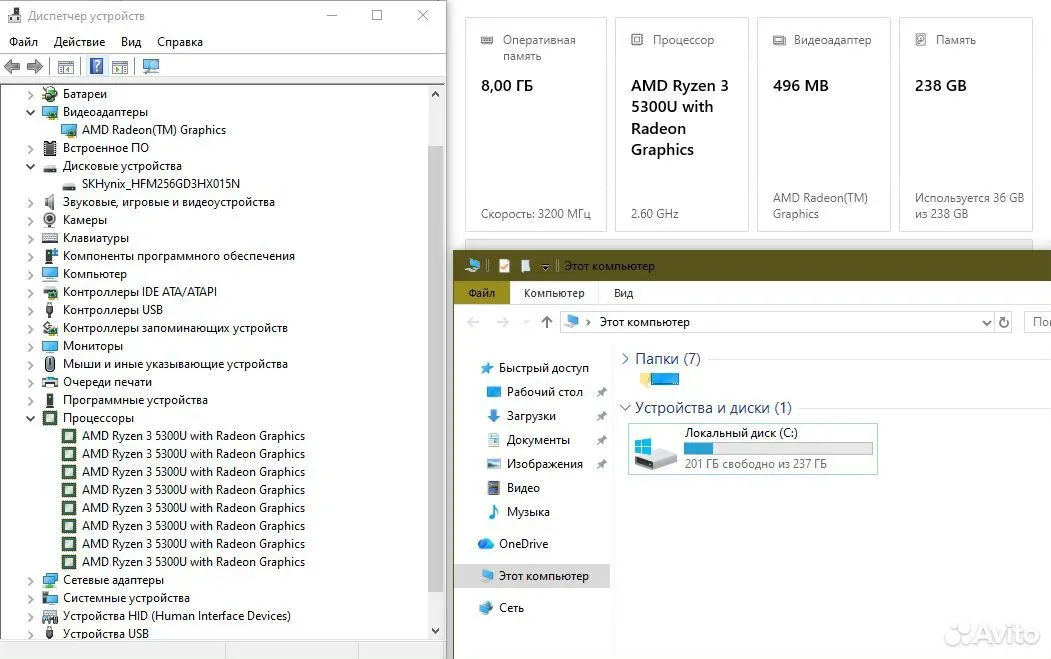
Task: Select Устройства HID (Human Interface Devices)
Action: [x=176, y=616]
